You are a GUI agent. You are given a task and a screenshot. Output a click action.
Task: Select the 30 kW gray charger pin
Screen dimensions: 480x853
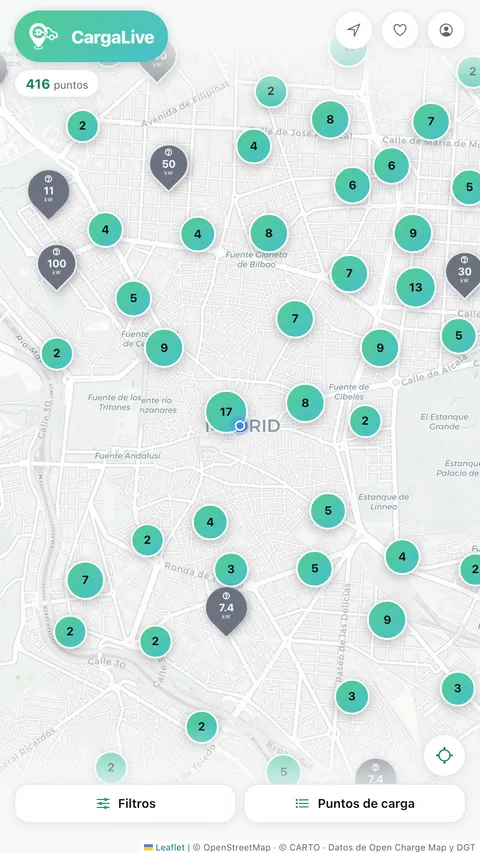(x=464, y=274)
